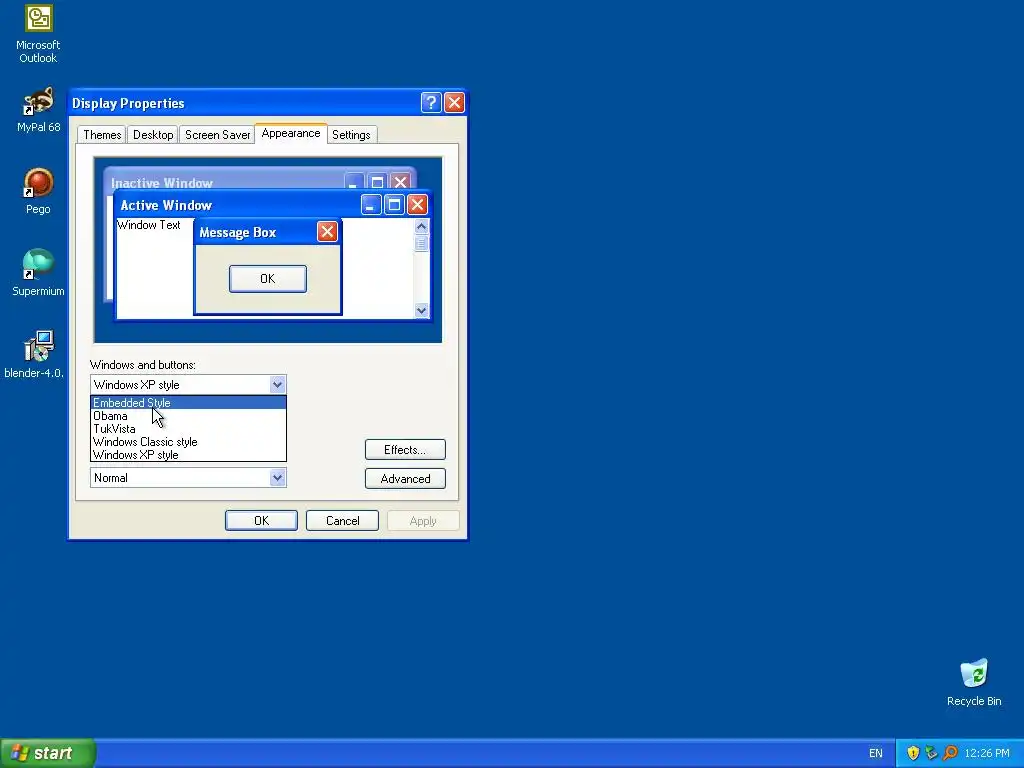The height and width of the screenshot is (768, 1024).
Task: Click the EN language indicator
Action: click(876, 753)
